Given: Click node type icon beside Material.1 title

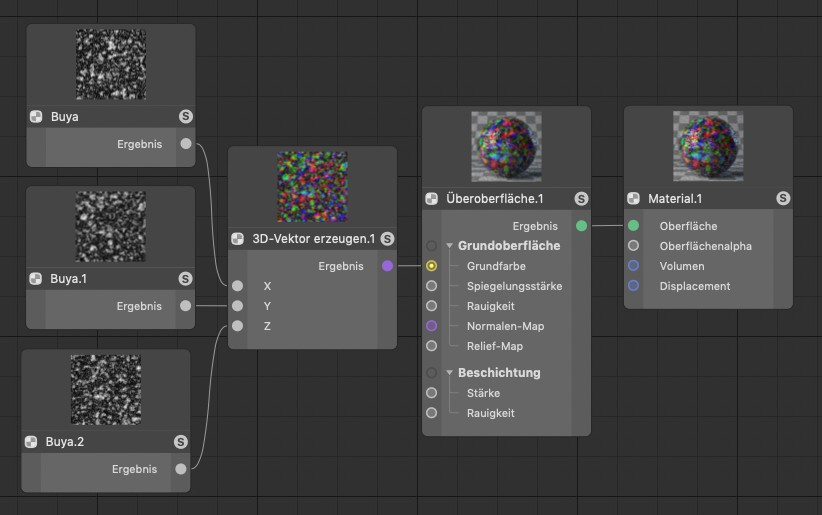Looking at the screenshot, I should [x=634, y=199].
